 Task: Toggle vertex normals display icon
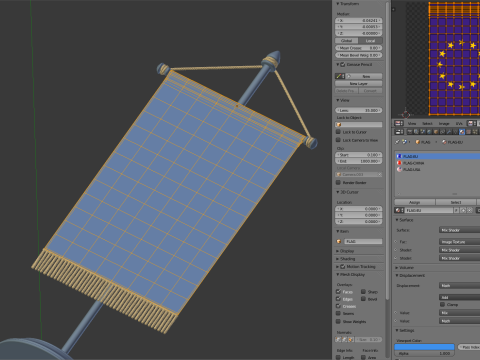(x=338, y=340)
